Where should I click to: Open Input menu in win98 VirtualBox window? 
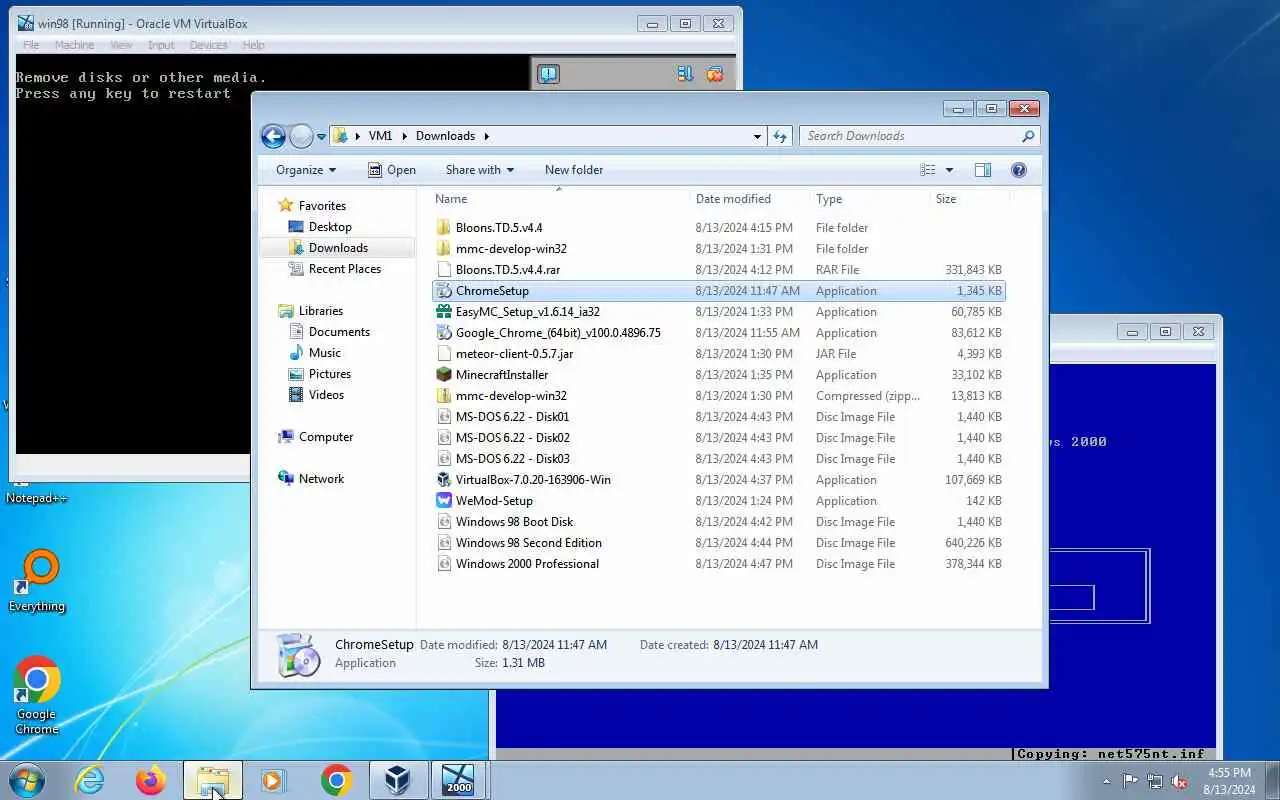coord(161,45)
